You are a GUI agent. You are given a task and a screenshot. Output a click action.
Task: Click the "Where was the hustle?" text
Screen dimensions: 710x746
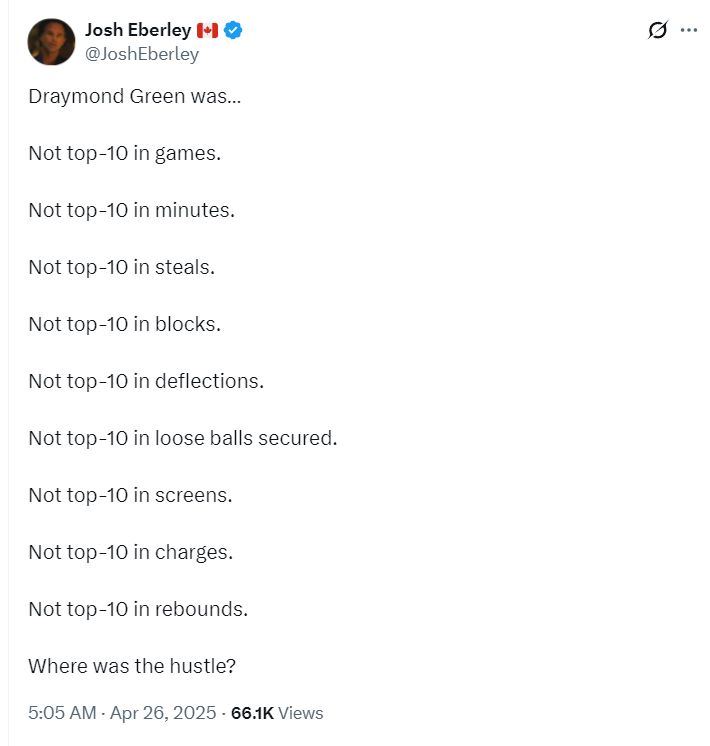click(132, 666)
